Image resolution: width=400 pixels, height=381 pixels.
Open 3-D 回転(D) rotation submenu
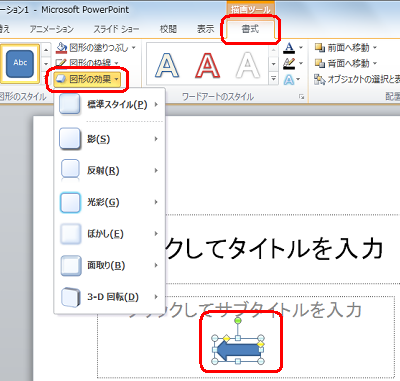(x=109, y=297)
